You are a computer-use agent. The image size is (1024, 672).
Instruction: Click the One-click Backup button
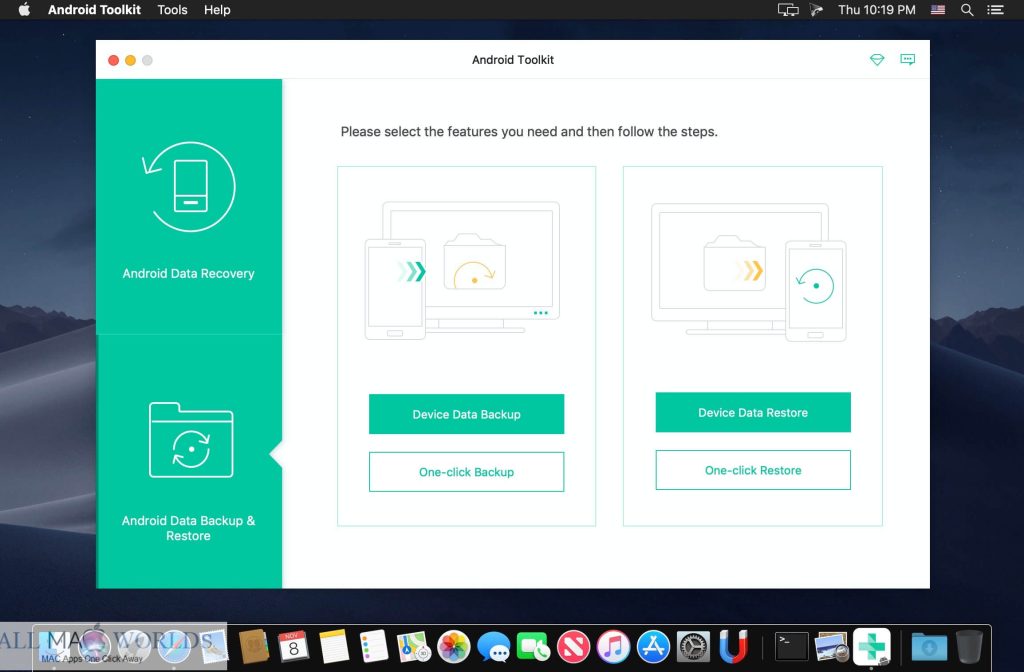[466, 472]
